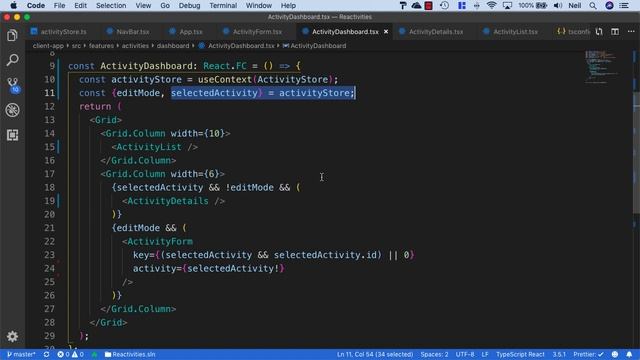Click the ActivityForm tag on line 22
640x360 pixels.
click(x=160, y=241)
